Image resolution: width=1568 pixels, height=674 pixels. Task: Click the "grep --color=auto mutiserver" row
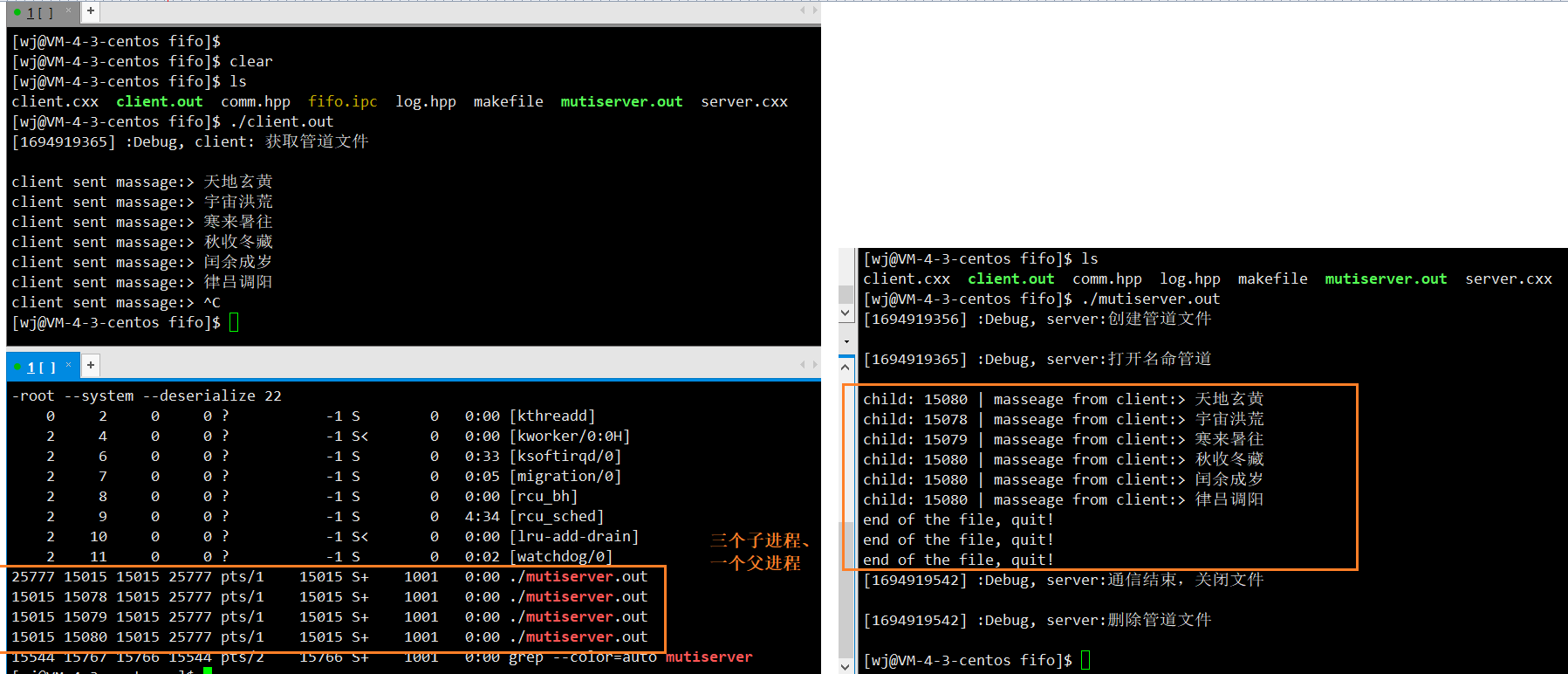click(x=382, y=657)
